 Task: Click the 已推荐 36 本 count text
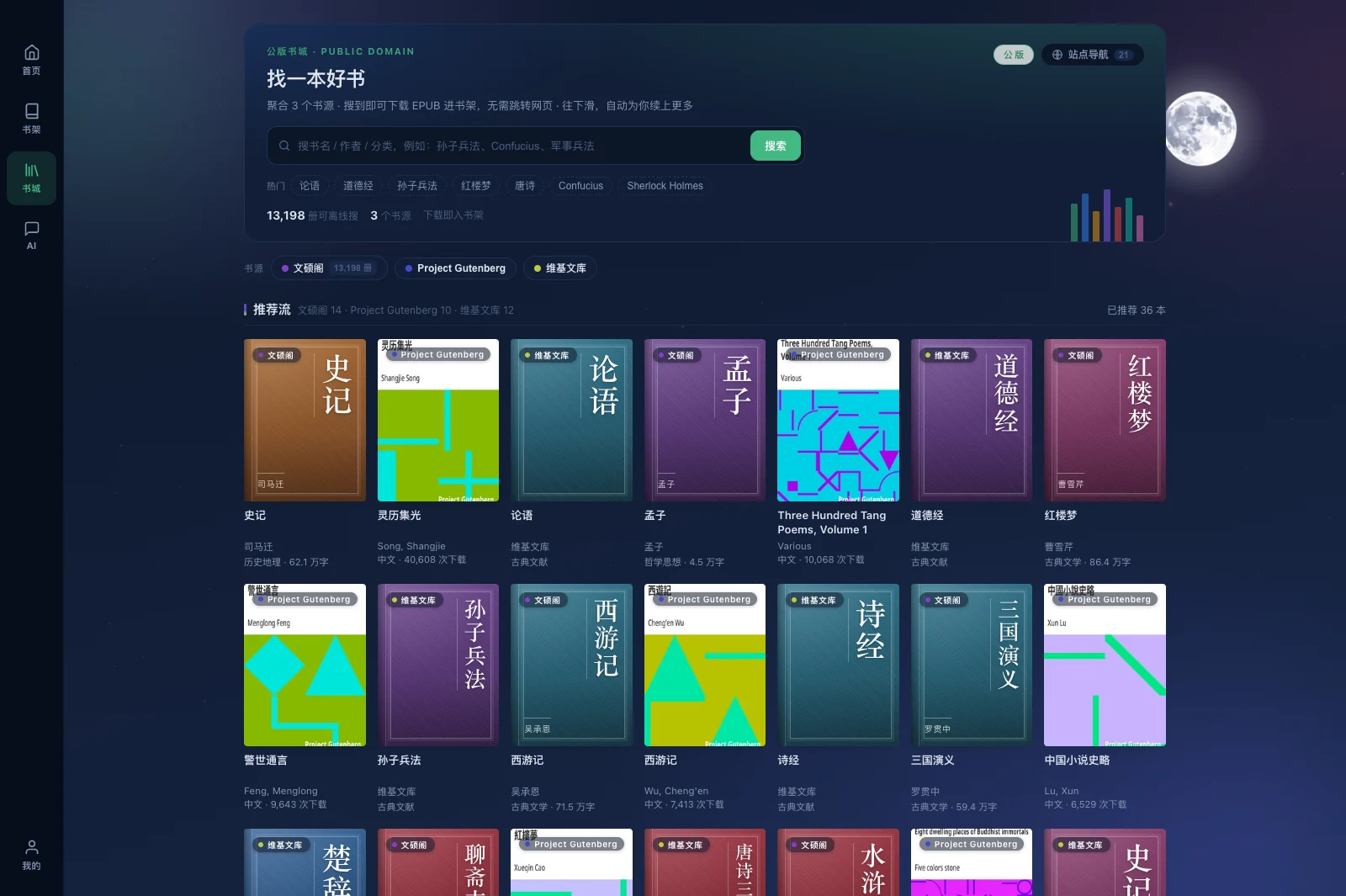pos(1137,310)
